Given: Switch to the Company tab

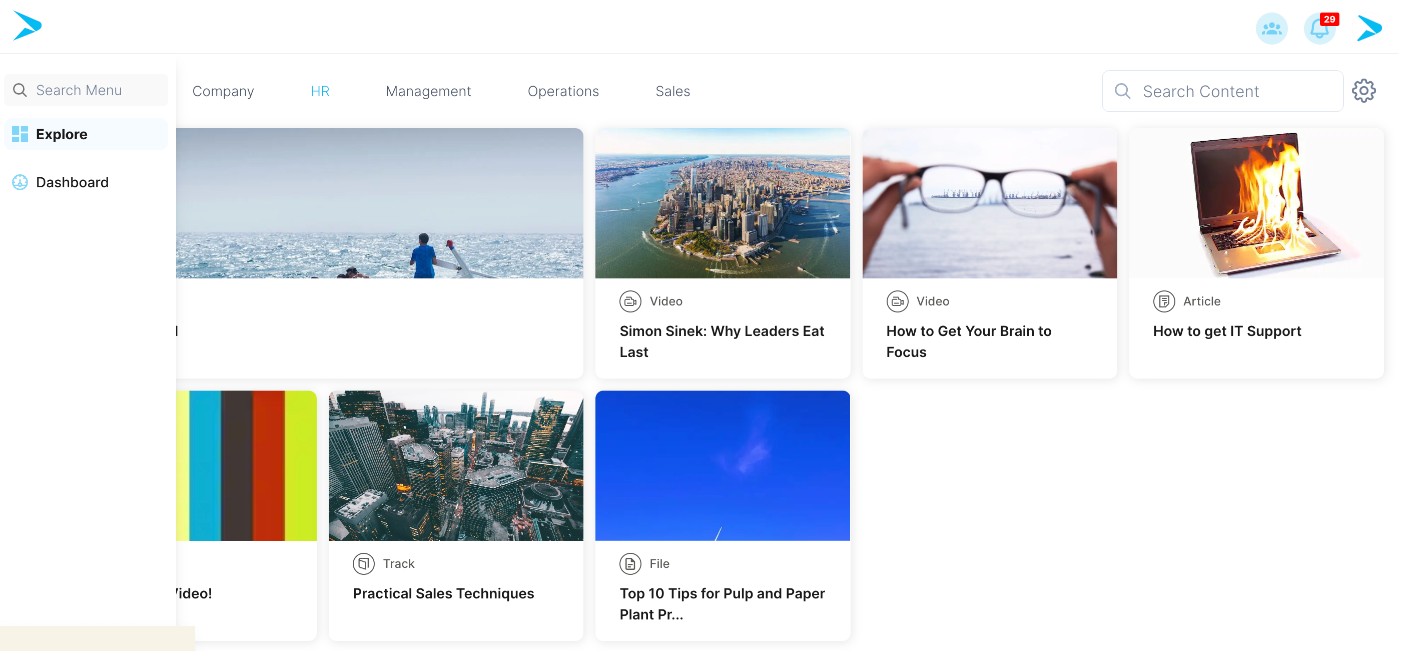Looking at the screenshot, I should (223, 91).
